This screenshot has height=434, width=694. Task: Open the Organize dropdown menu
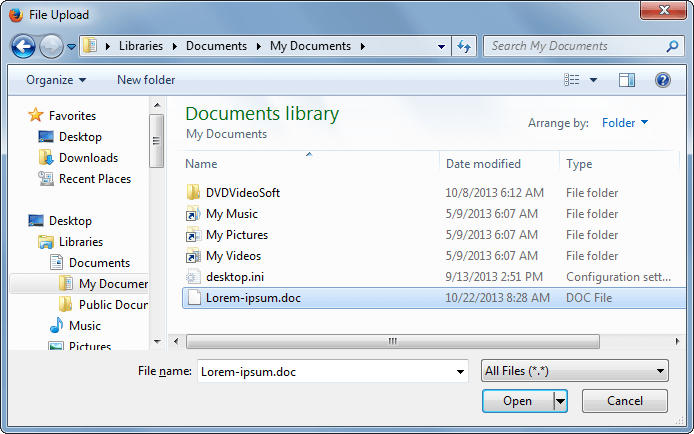click(56, 80)
